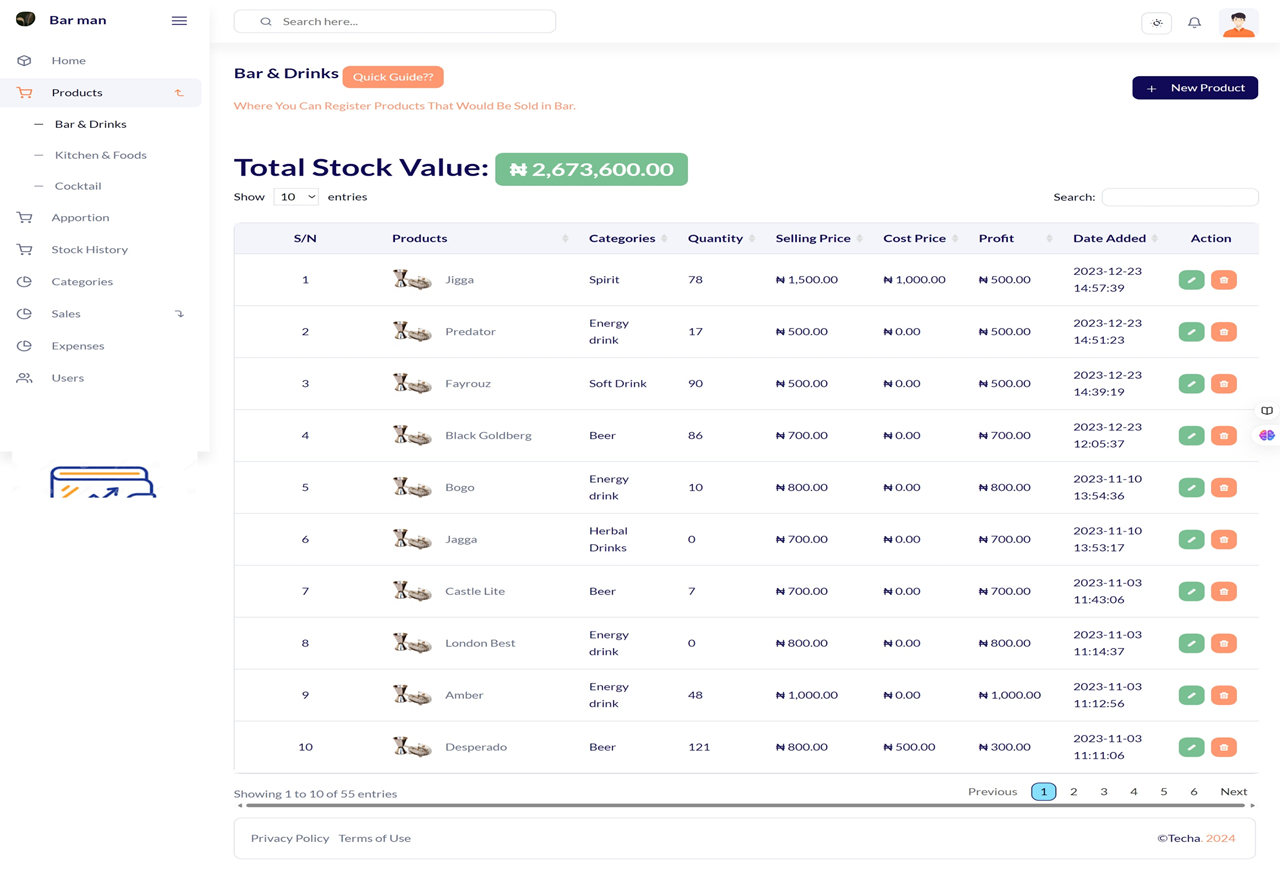Delete Desperado using the trash icon
The width and height of the screenshot is (1280, 876).
(x=1224, y=747)
